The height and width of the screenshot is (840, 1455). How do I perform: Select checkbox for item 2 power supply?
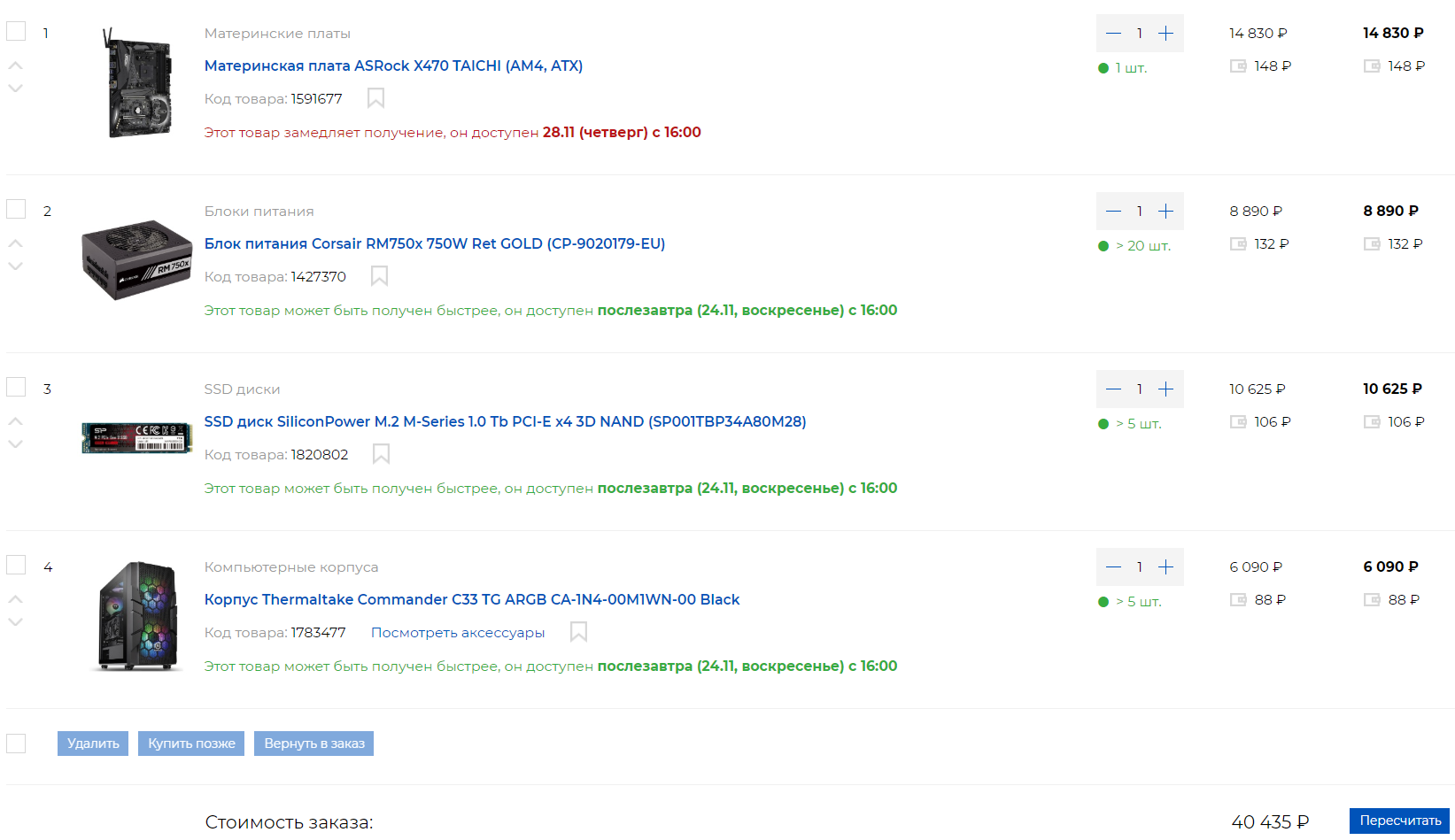pos(16,209)
